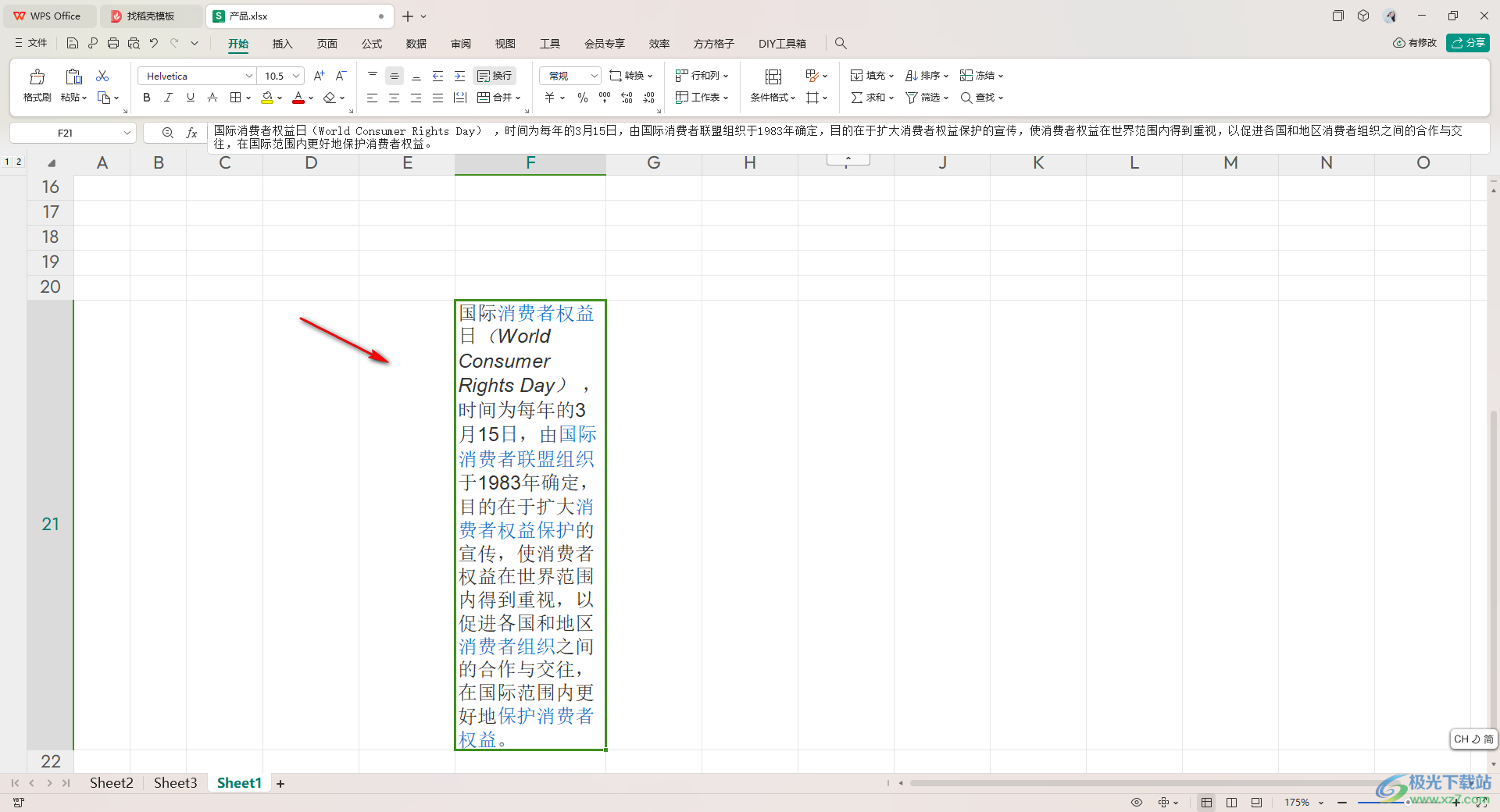Click the distributed text alignment icon

(460, 98)
